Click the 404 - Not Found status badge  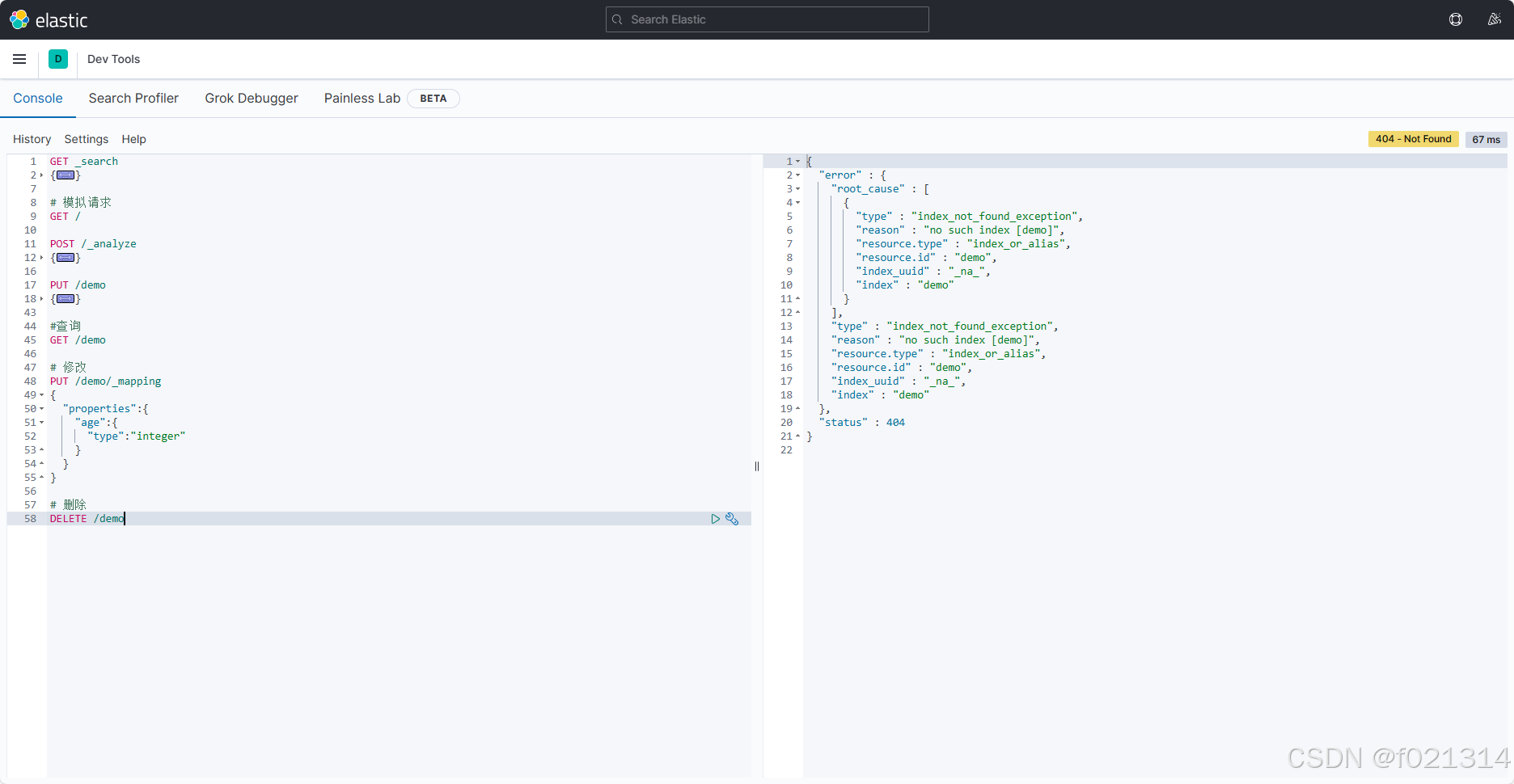(x=1413, y=139)
